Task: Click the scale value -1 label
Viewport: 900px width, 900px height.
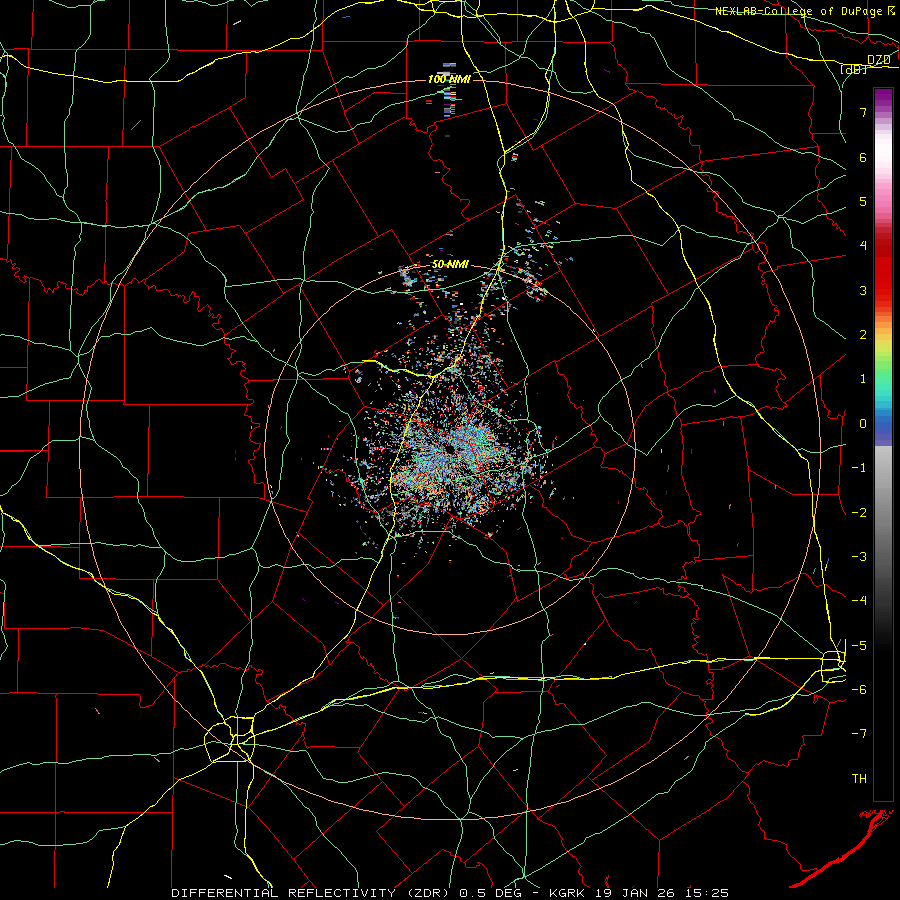Action: [859, 468]
